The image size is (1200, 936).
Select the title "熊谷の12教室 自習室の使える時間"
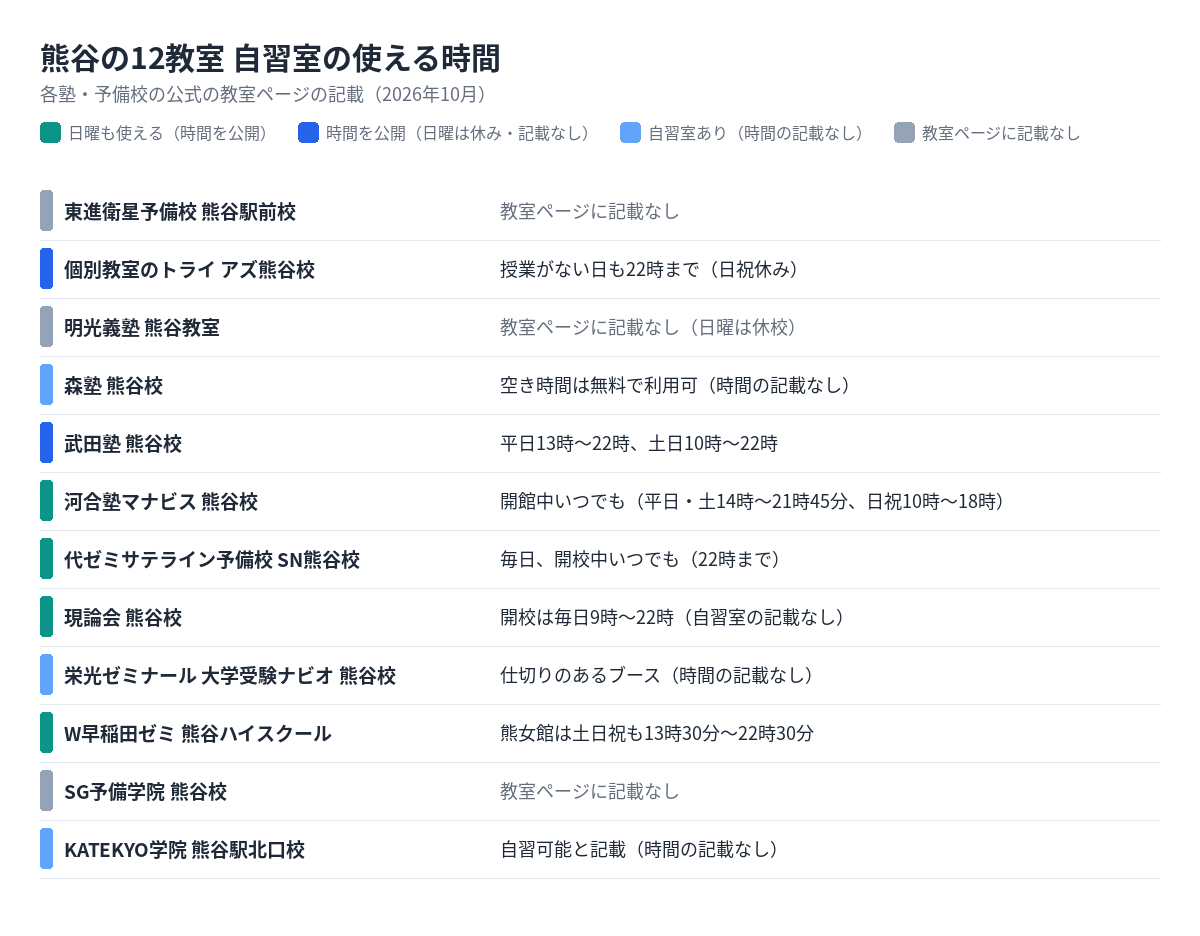[270, 59]
